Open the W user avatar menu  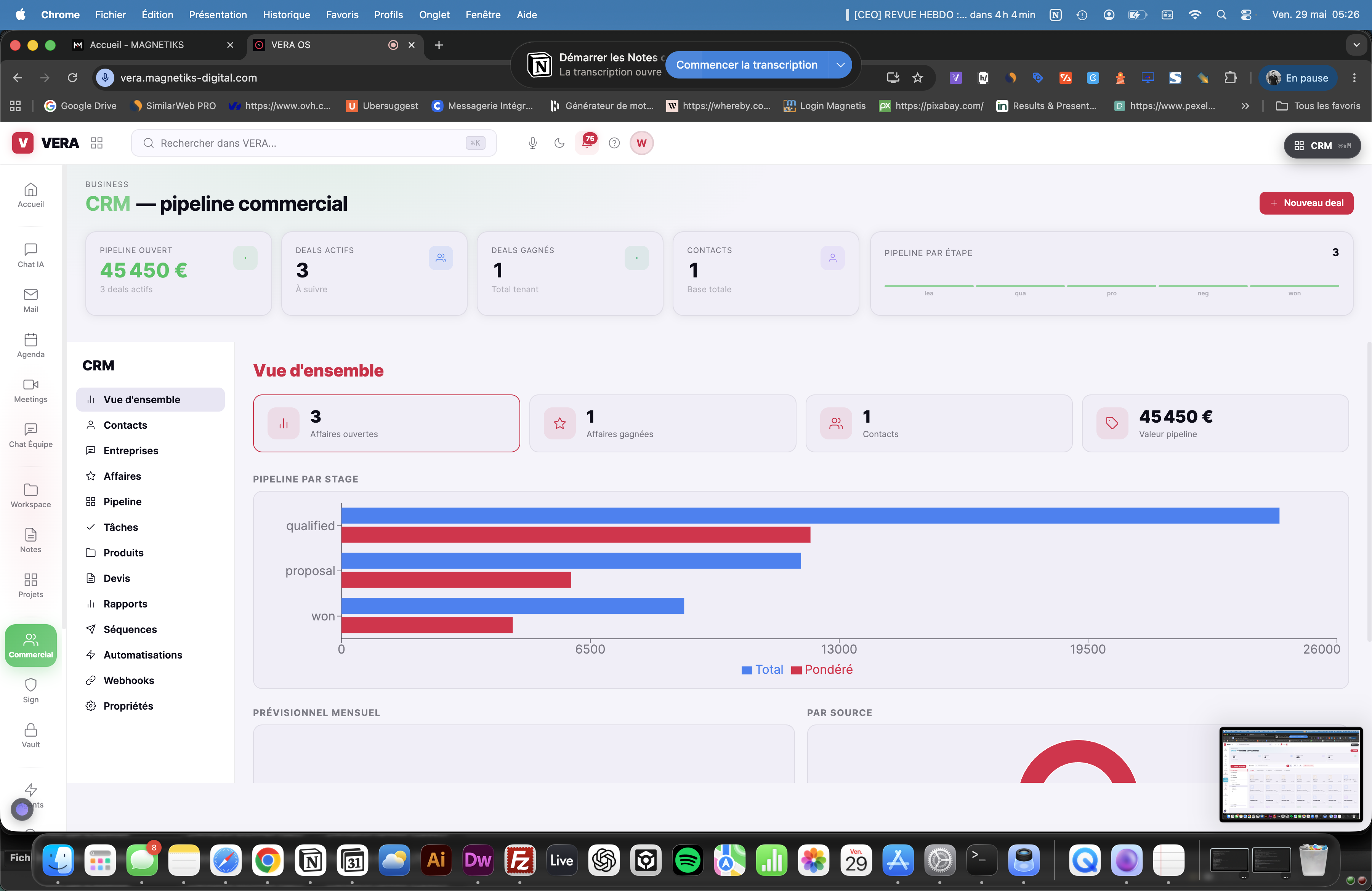pyautogui.click(x=642, y=143)
